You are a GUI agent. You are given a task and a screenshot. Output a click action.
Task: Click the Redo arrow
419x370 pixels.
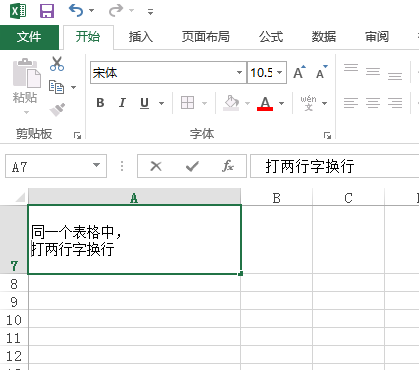coord(116,11)
